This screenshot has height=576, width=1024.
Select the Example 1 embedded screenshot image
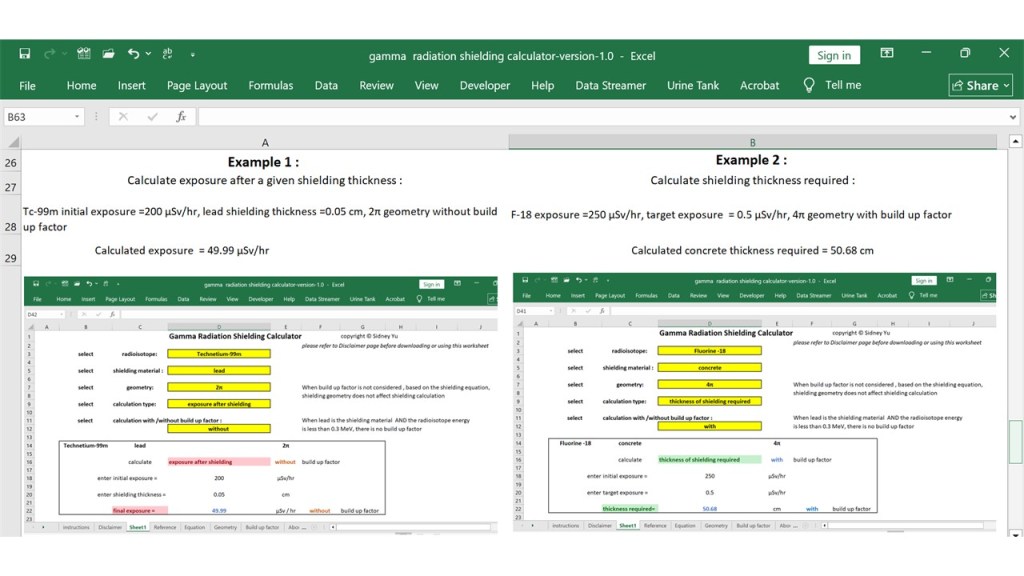260,402
